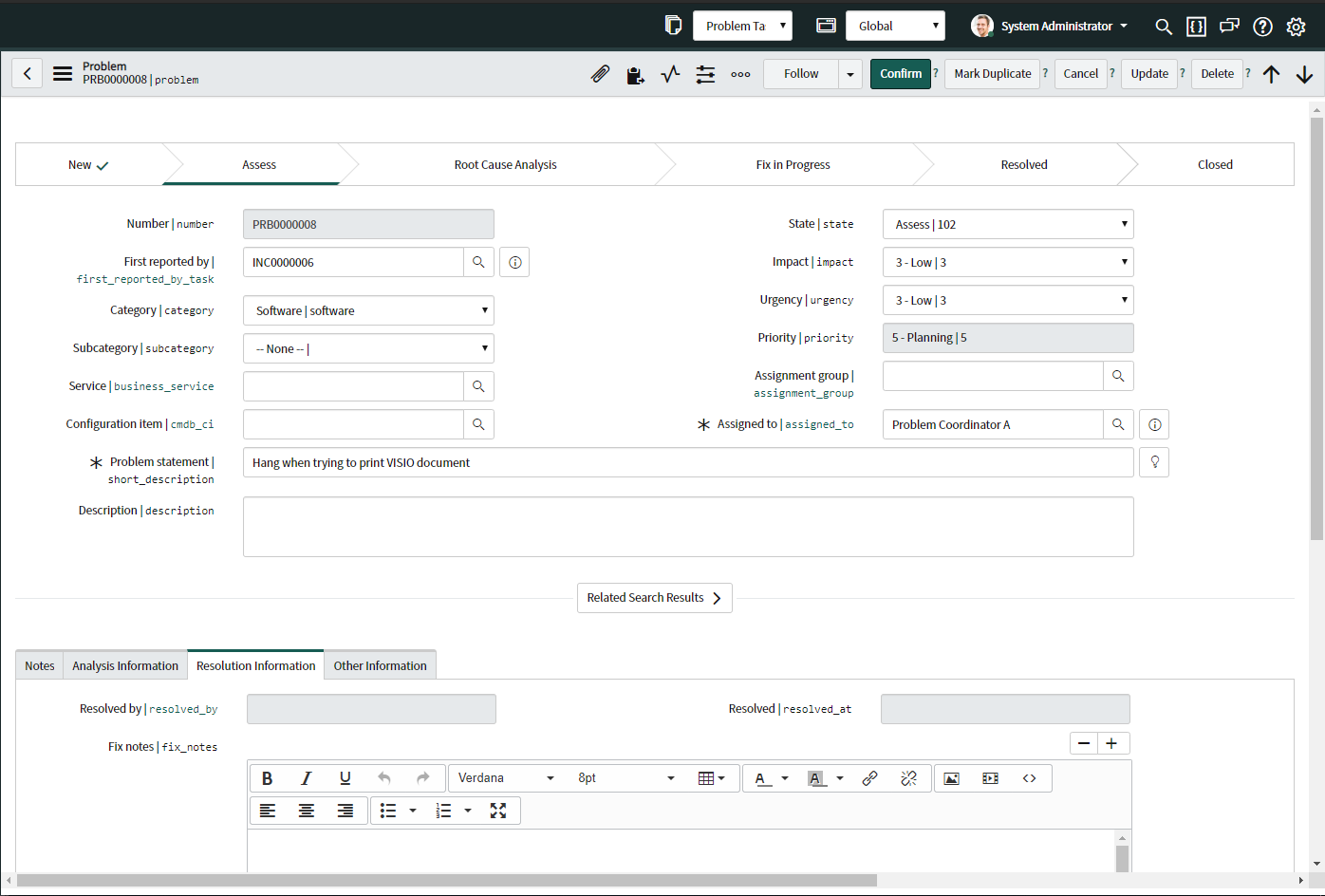1325x896 pixels.
Task: Open the State dropdown
Action: [x=1008, y=224]
